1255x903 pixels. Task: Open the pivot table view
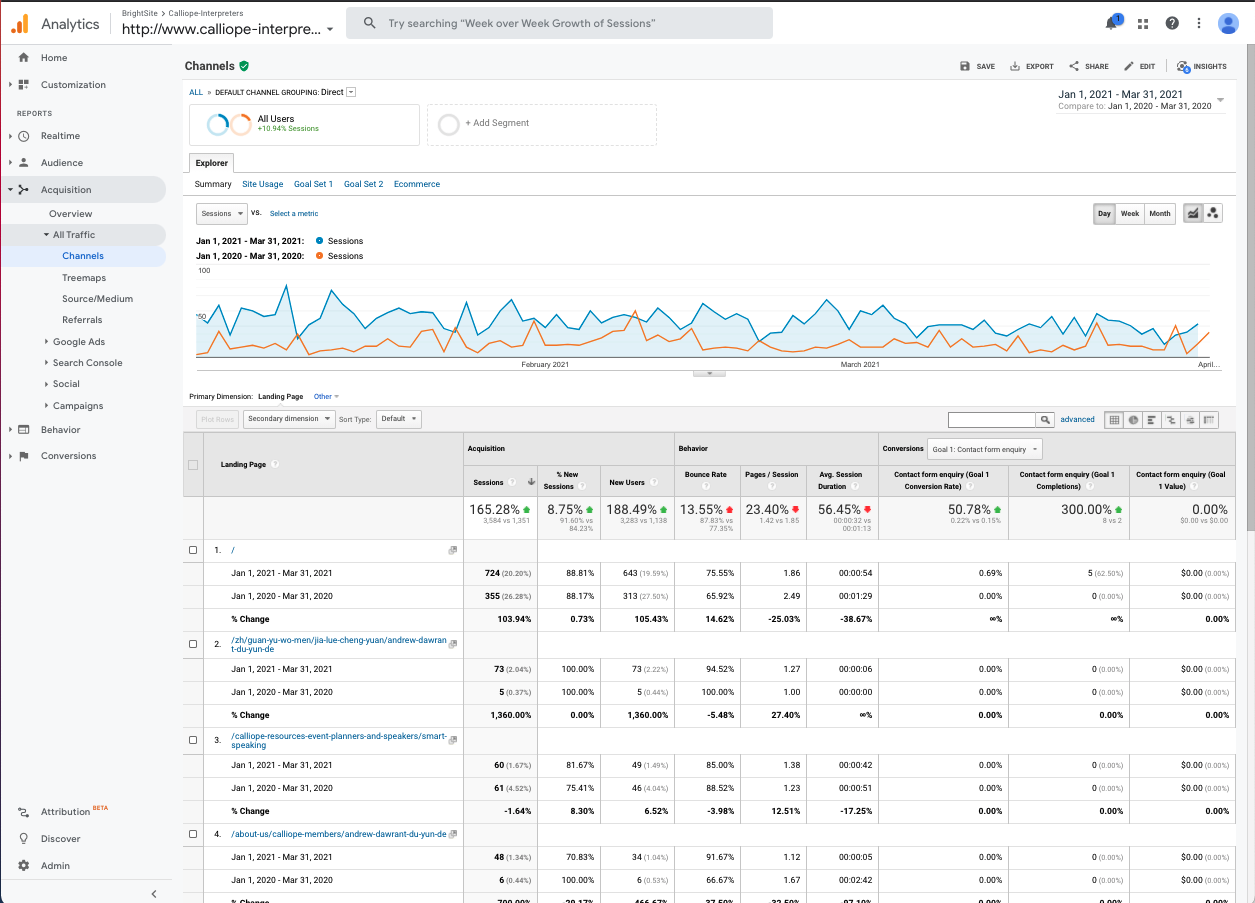[x=1207, y=419]
